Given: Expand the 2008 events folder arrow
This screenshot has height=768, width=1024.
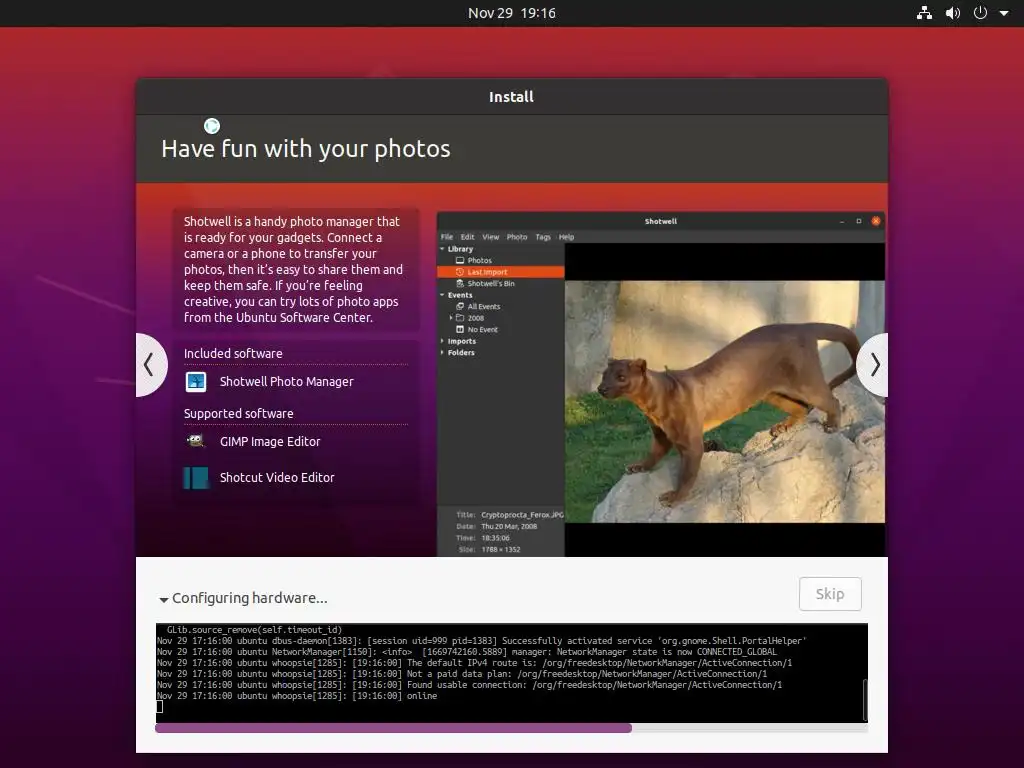Looking at the screenshot, I should pyautogui.click(x=451, y=318).
